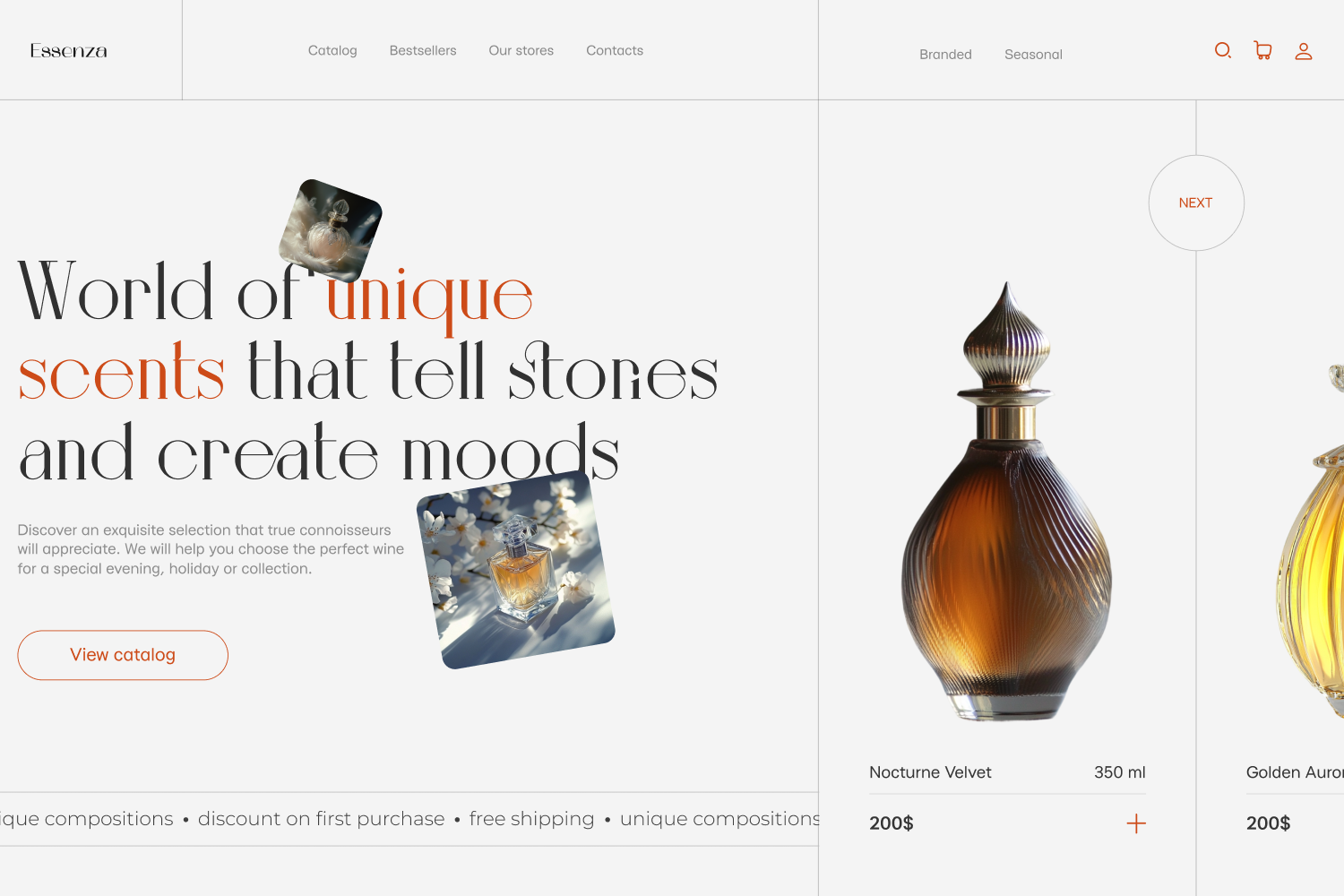Image resolution: width=1344 pixels, height=896 pixels.
Task: Select the small perfume bottle thumbnail above headline
Action: pyautogui.click(x=331, y=231)
